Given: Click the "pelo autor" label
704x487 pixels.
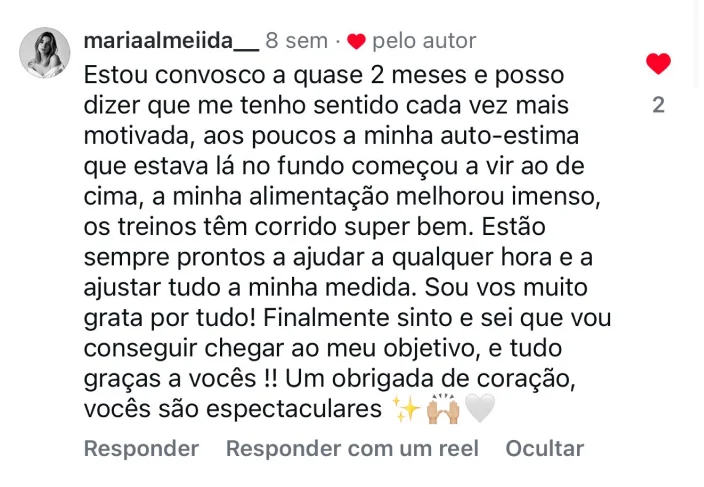Looking at the screenshot, I should (424, 41).
